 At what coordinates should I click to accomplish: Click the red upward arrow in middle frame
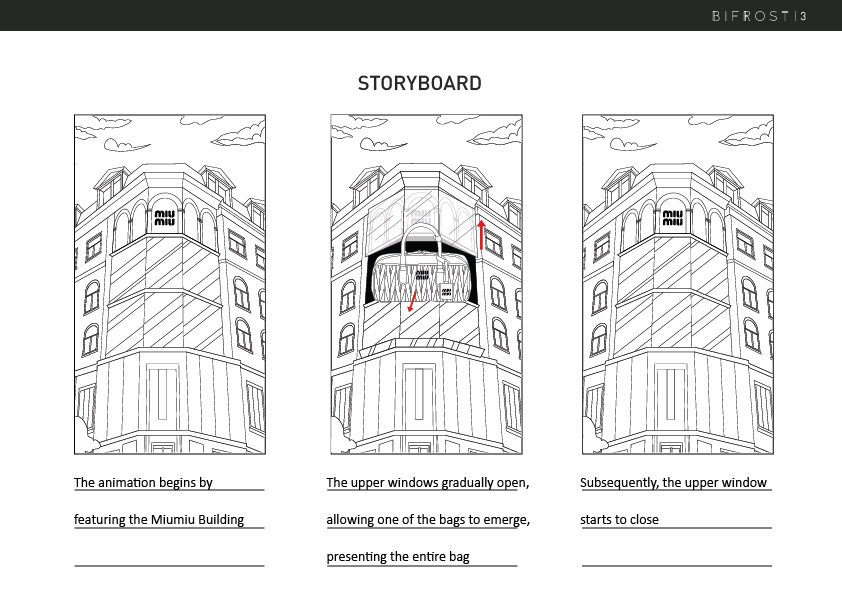tap(482, 235)
